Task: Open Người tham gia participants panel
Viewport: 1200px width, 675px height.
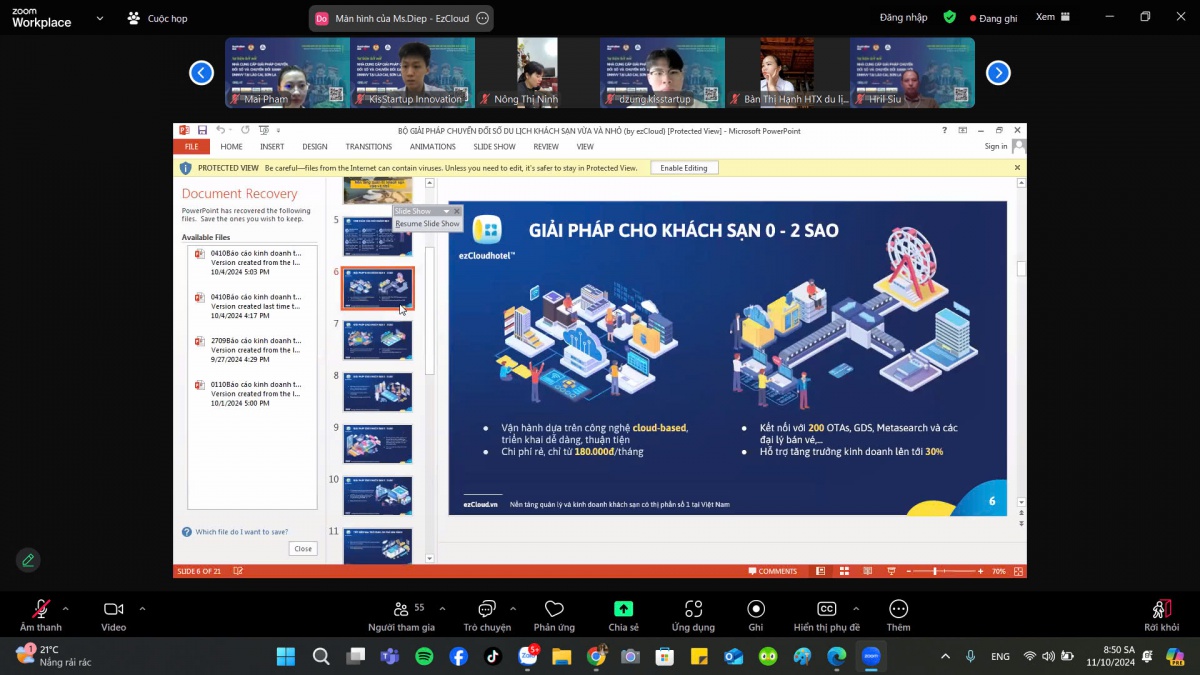Action: click(401, 609)
